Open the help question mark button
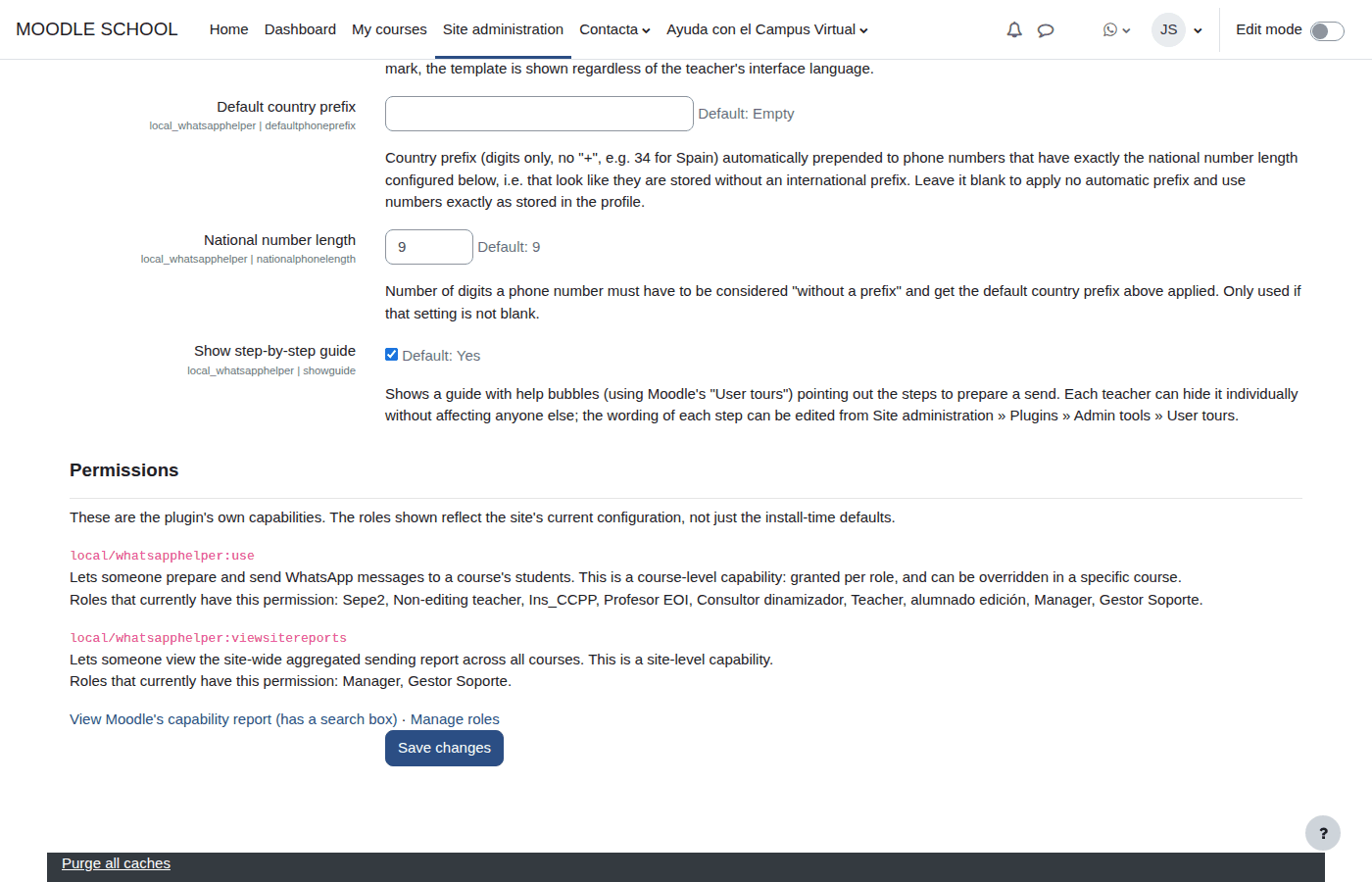Image resolution: width=1372 pixels, height=882 pixels. pos(1323,833)
